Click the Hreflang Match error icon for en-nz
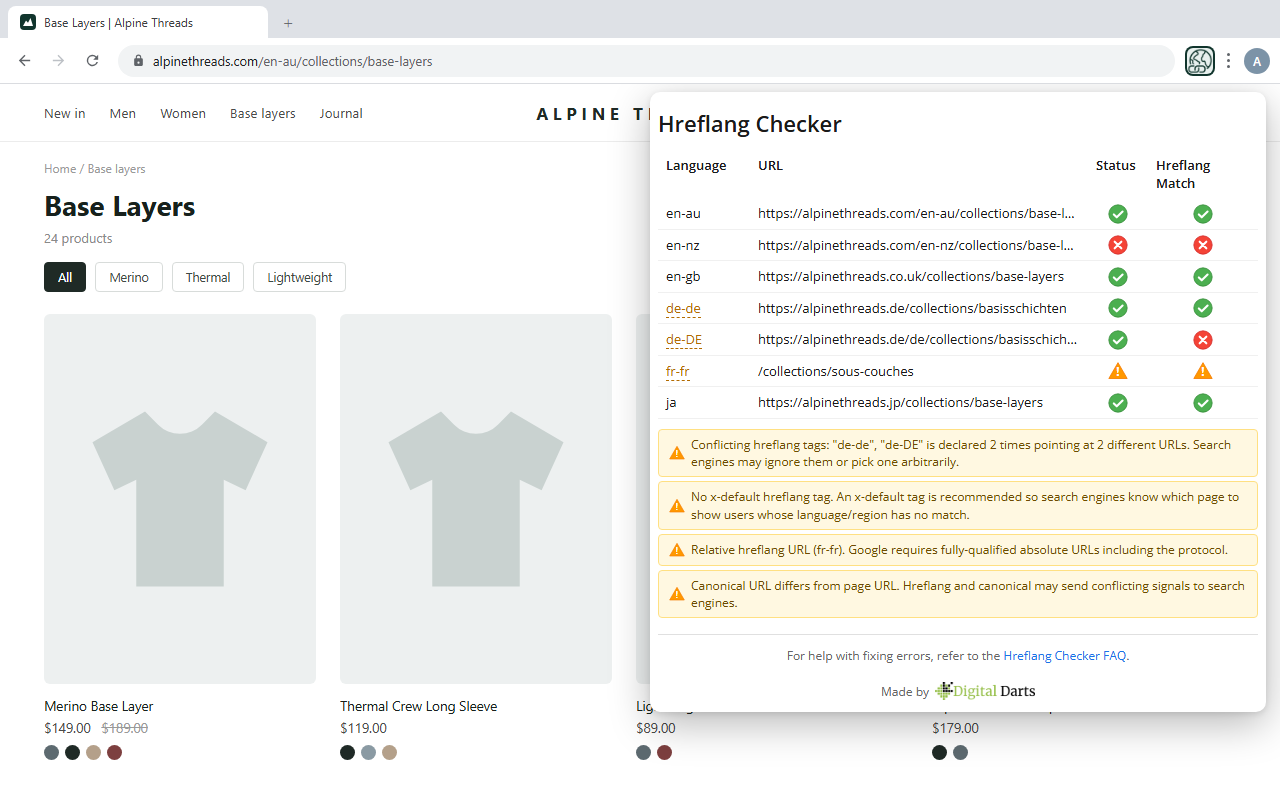Screen dimensions: 1280x800 pyautogui.click(x=1203, y=245)
